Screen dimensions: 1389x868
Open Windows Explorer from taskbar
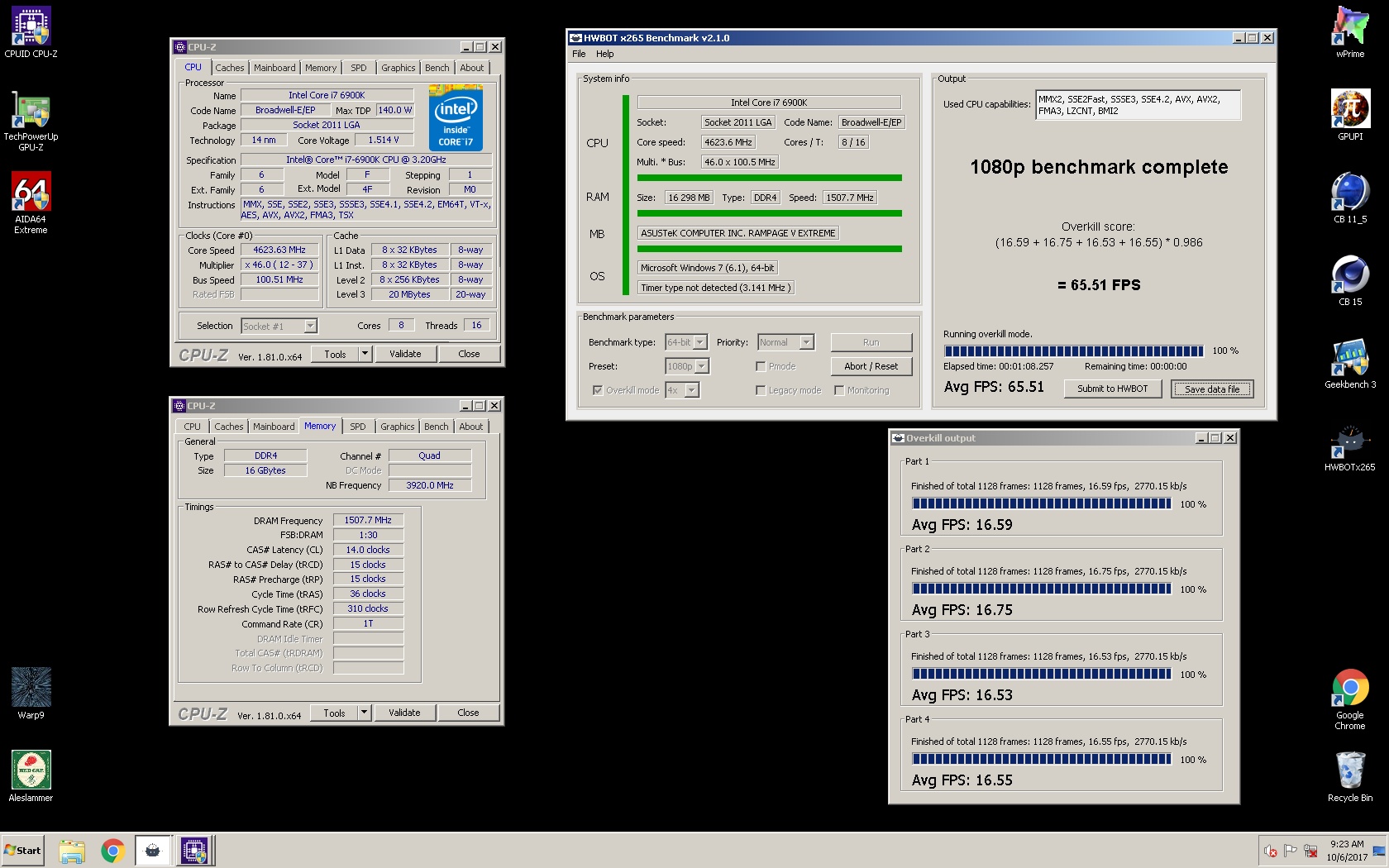pyautogui.click(x=72, y=851)
